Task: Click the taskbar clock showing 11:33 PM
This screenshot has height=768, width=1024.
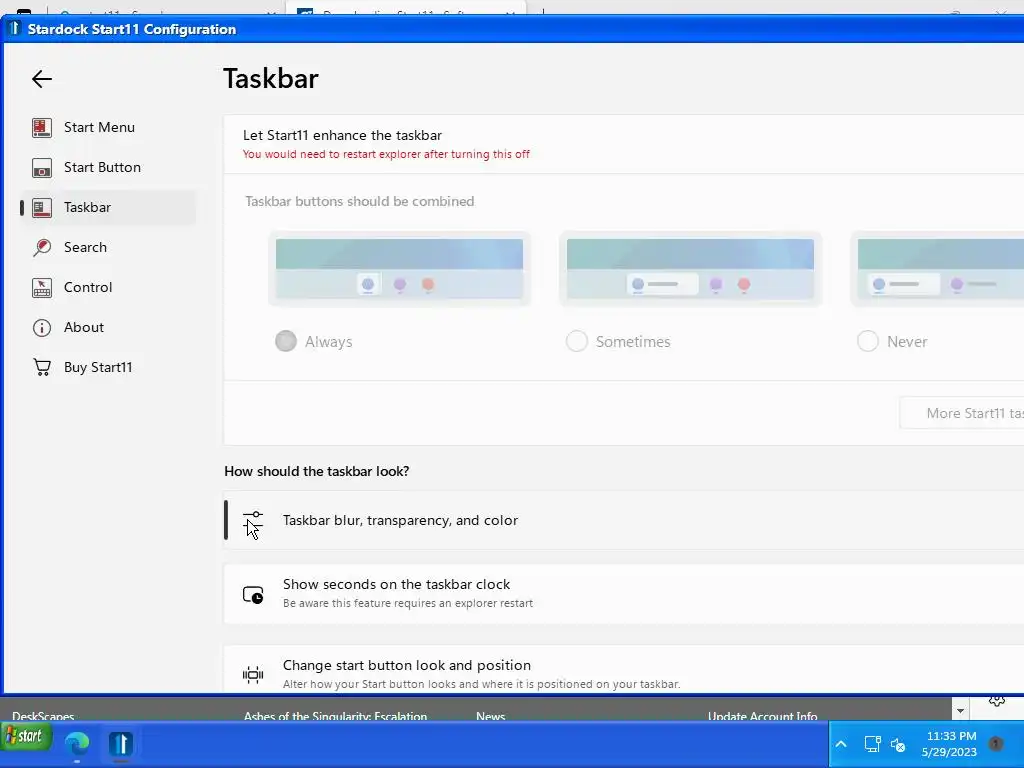Action: tap(950, 744)
